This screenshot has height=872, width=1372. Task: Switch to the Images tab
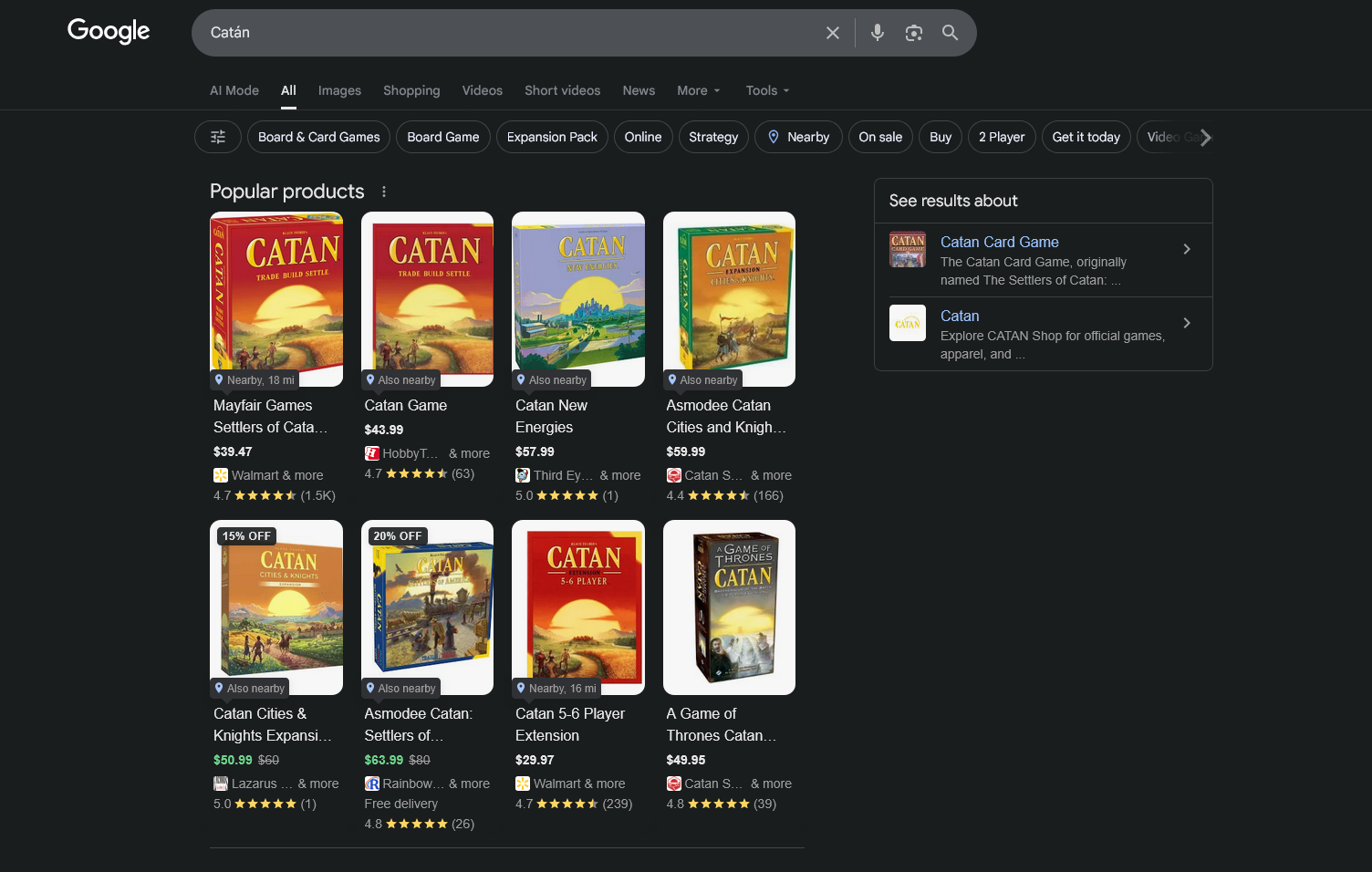[339, 90]
